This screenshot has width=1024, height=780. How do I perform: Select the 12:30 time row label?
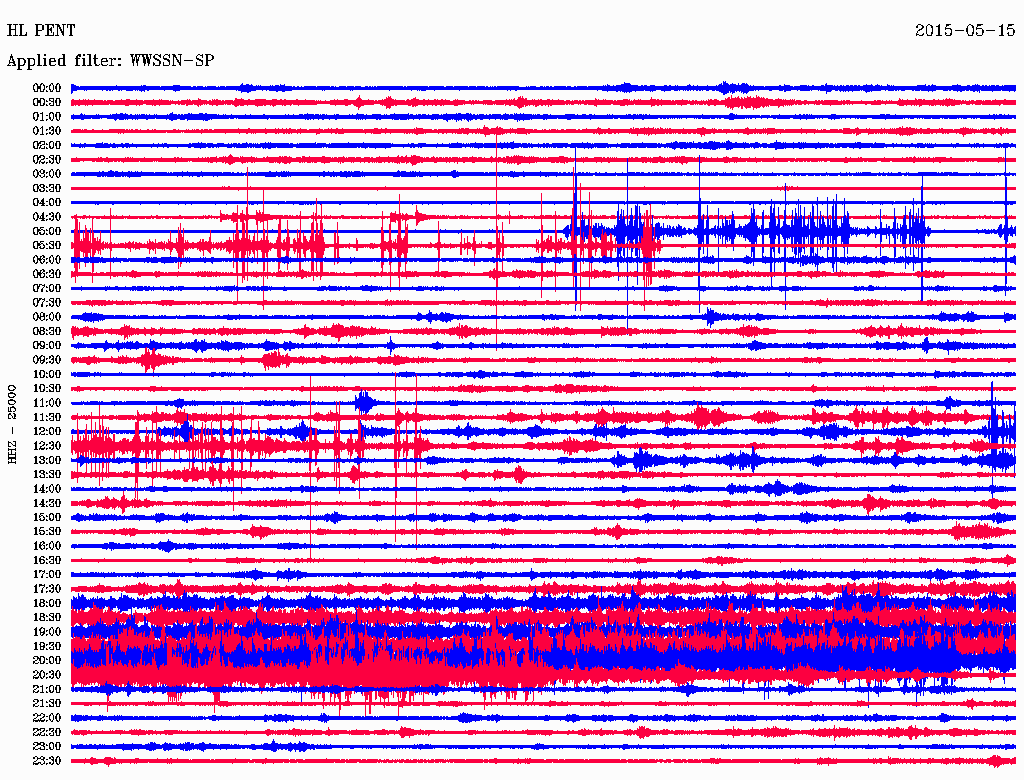pos(47,446)
